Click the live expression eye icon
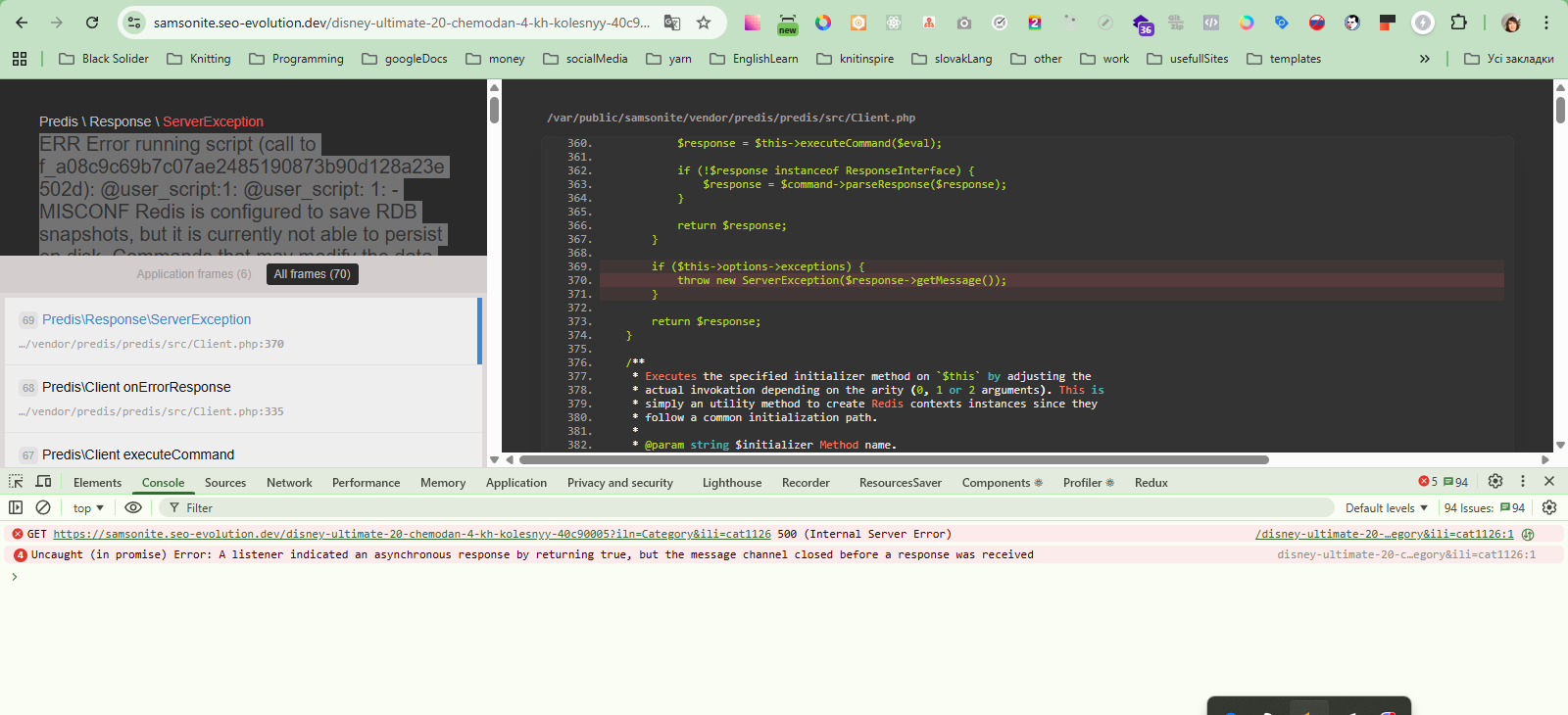This screenshot has height=715, width=1568. 133,507
